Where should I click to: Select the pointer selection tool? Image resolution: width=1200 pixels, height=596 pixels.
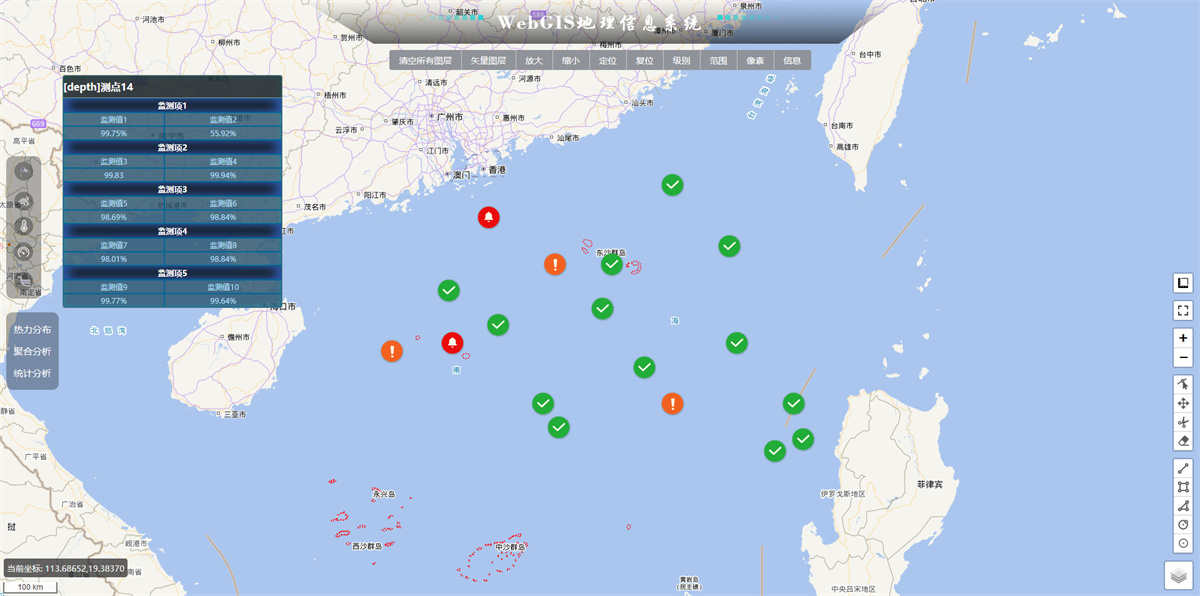click(1183, 384)
